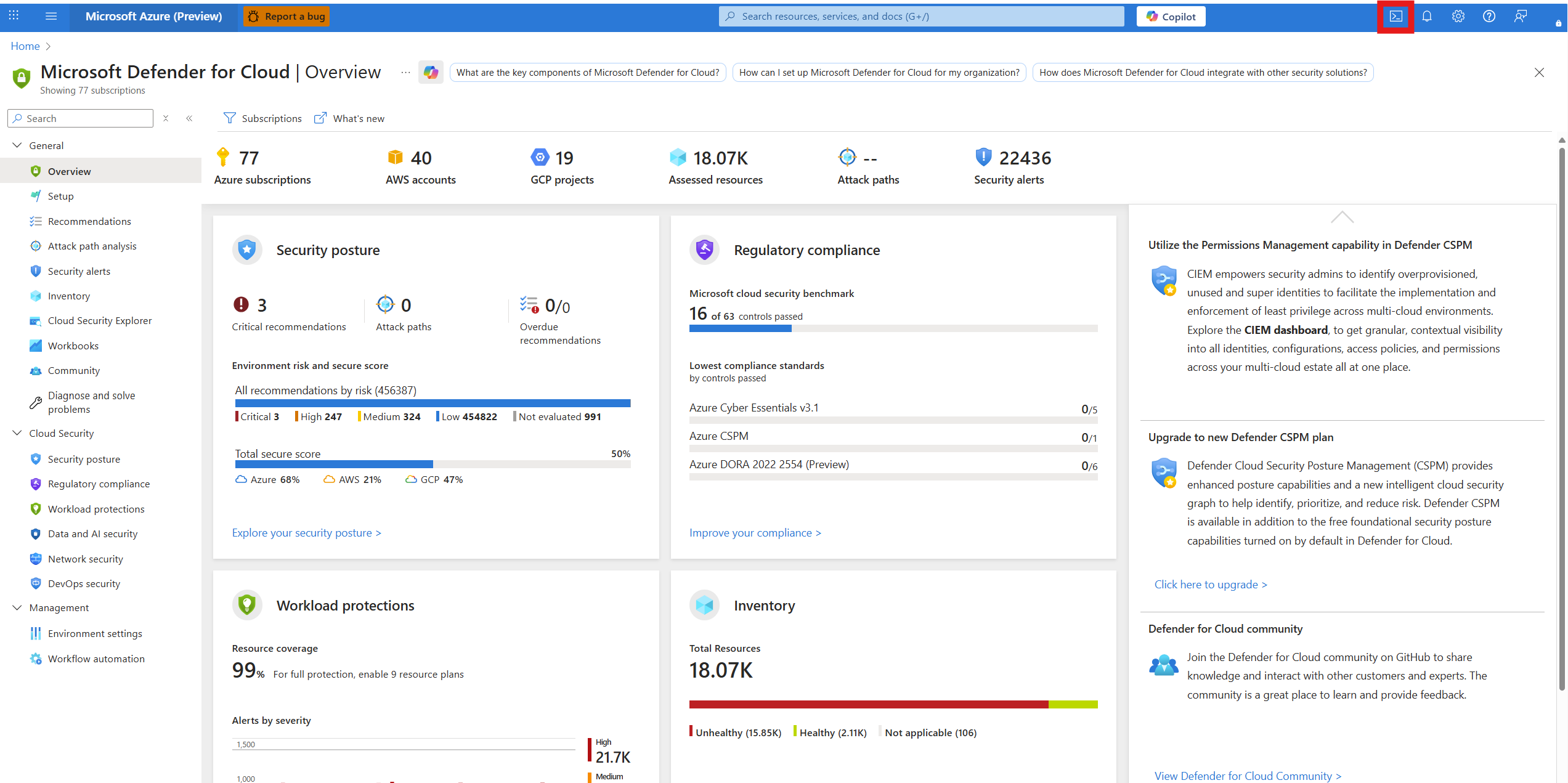1568x783 pixels.
Task: Click the Copilot icon beside the page title
Action: point(431,72)
